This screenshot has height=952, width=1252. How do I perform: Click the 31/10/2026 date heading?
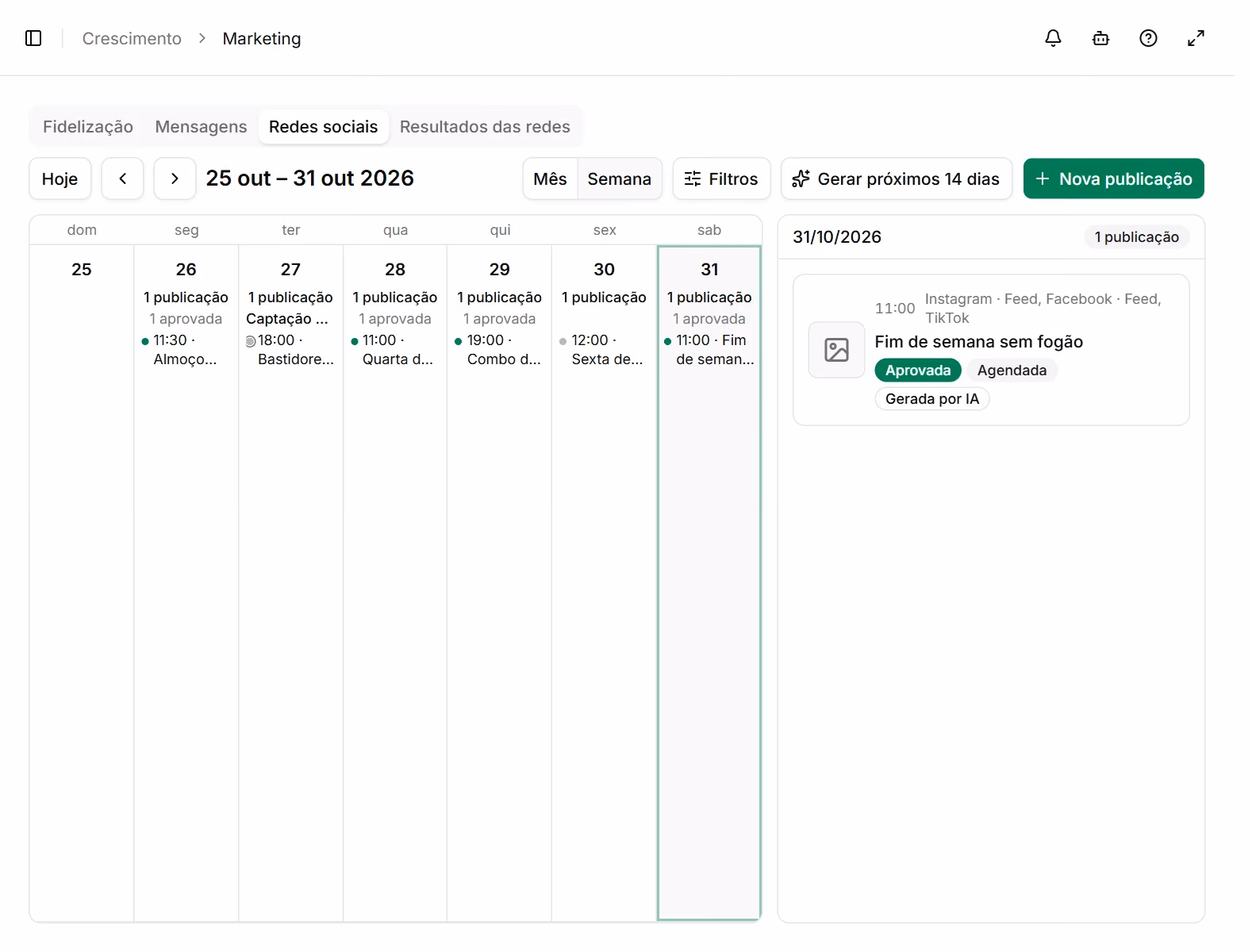[837, 237]
